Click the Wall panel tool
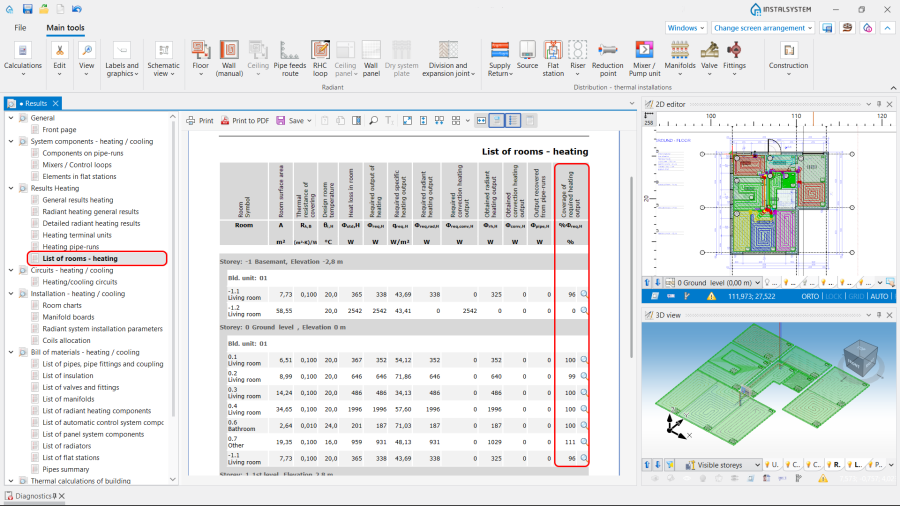Viewport: 900px width, 506px height. pos(371,55)
